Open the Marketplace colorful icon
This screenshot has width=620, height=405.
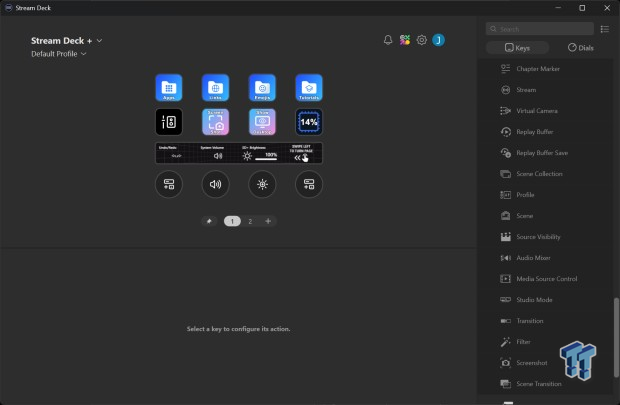405,40
